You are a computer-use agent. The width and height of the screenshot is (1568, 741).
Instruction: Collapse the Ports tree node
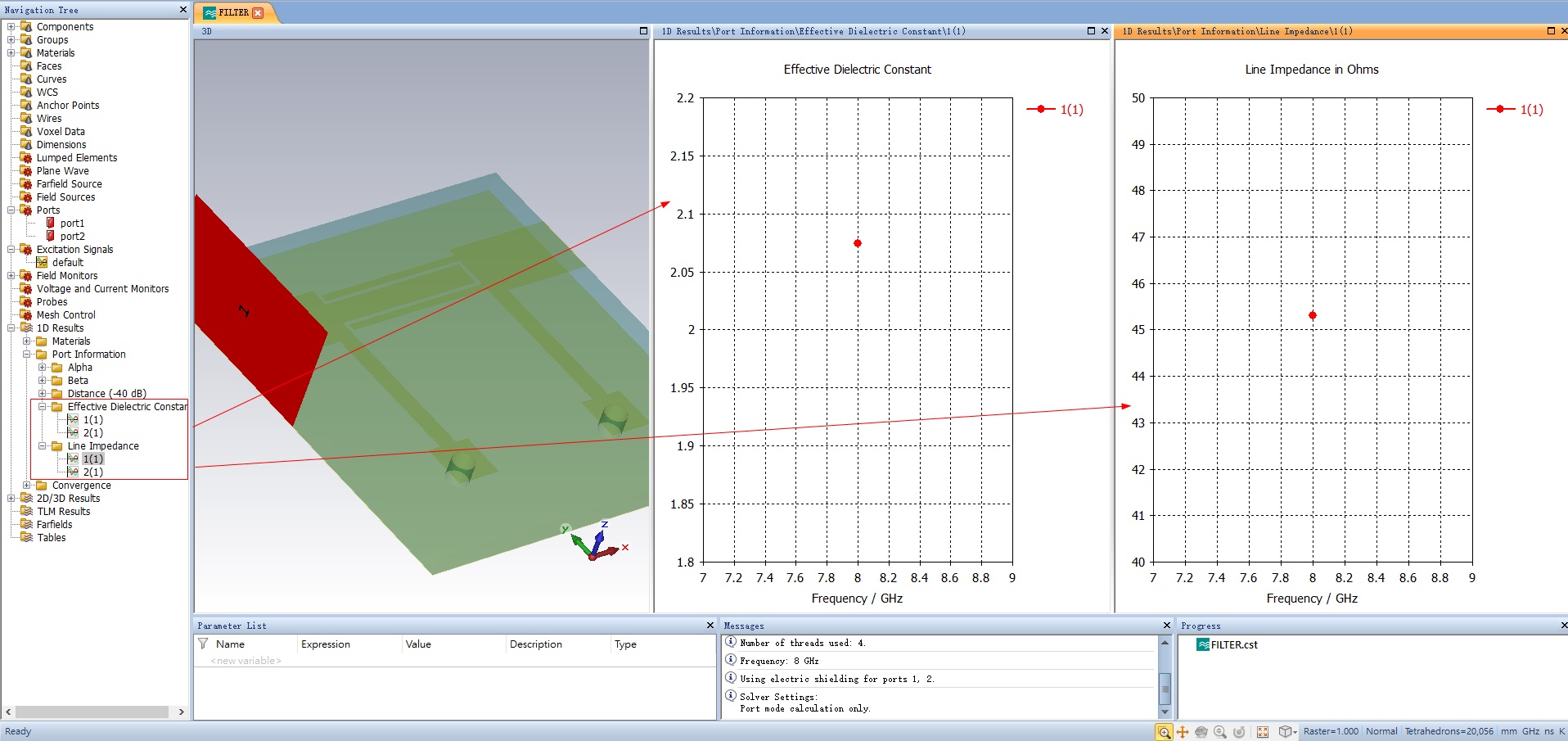coord(11,210)
